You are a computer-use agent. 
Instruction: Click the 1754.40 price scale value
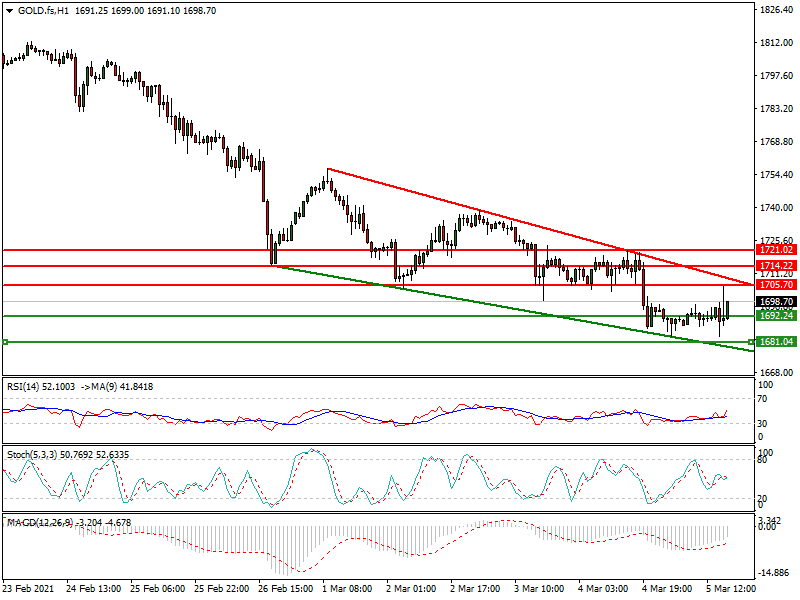pos(777,175)
